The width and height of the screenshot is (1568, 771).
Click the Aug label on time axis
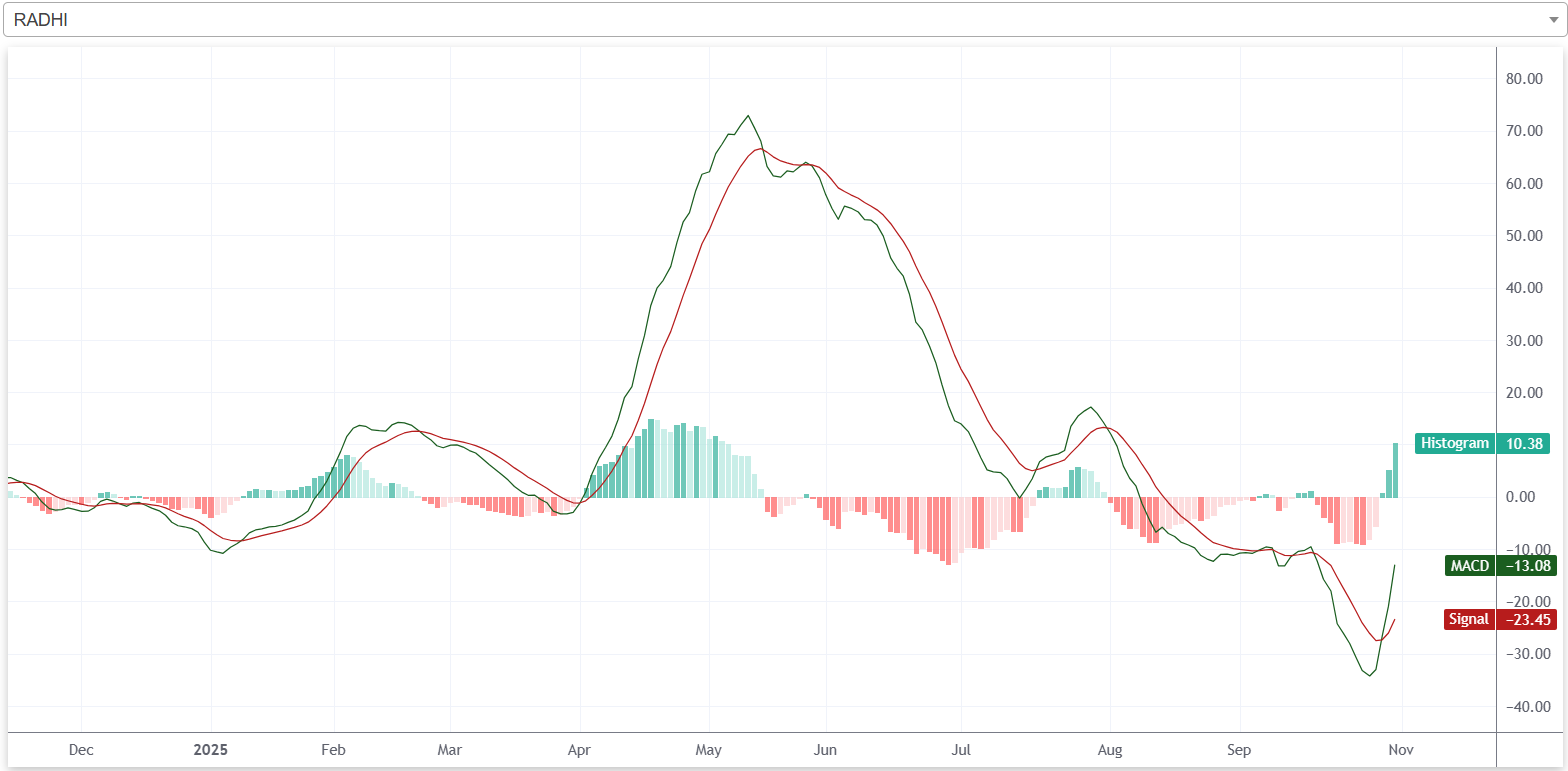coord(1108,749)
